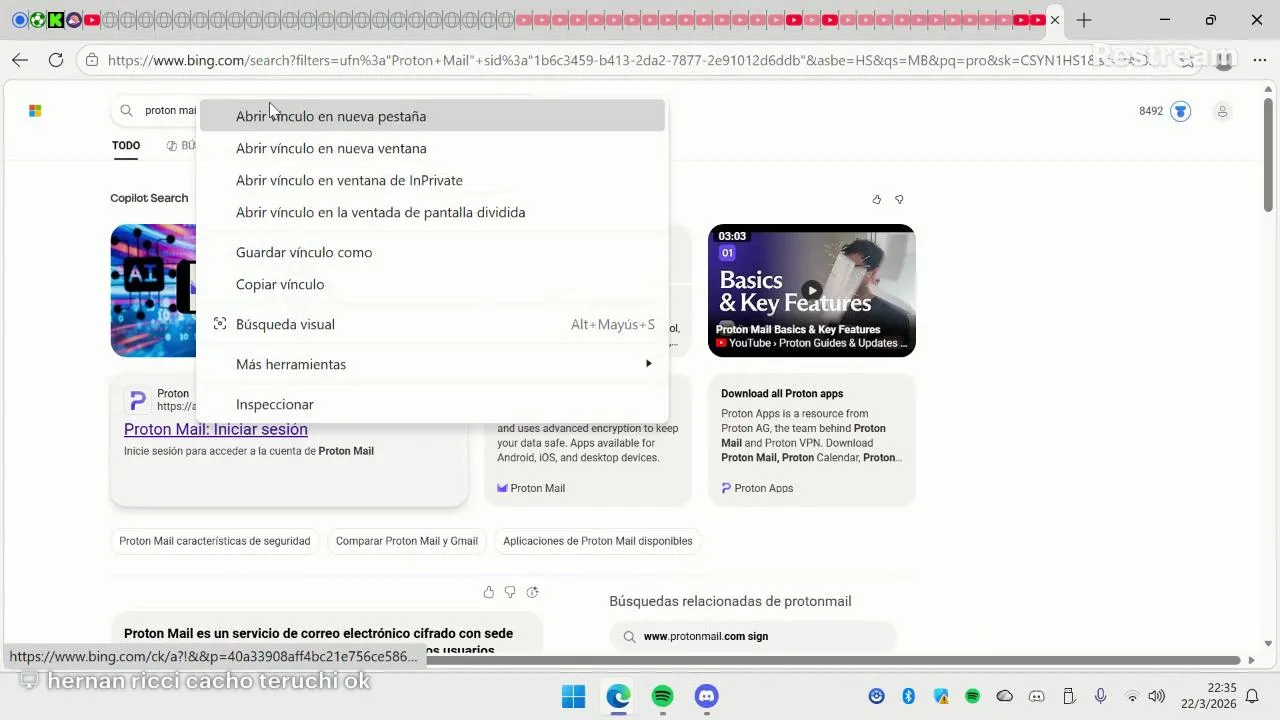Select Abrir vínculo en ventana de pantalla dividida
This screenshot has width=1280, height=720.
pyautogui.click(x=432, y=212)
